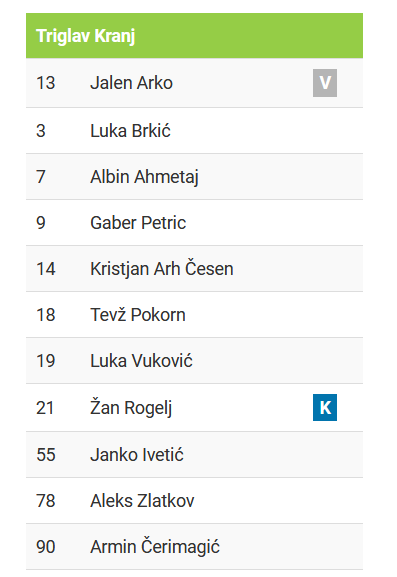Open Armin Čerimagić's player entry
Screen dimensions: 397x577
tap(155, 546)
